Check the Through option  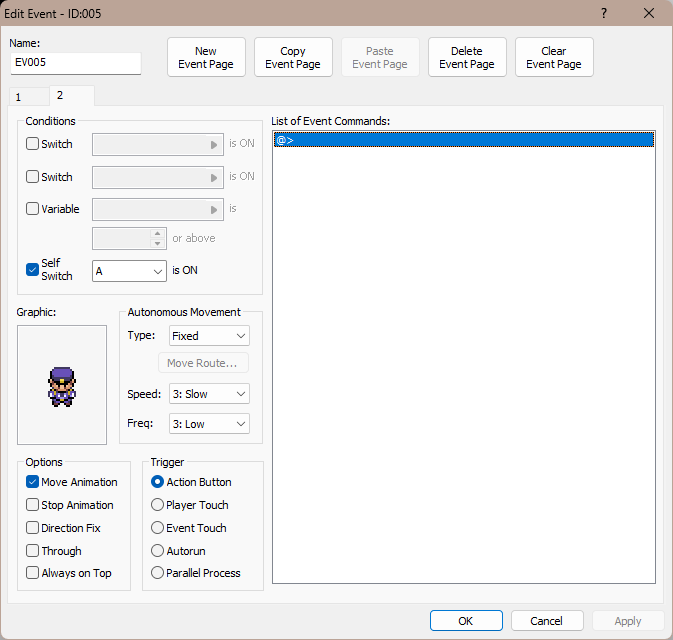tap(33, 550)
